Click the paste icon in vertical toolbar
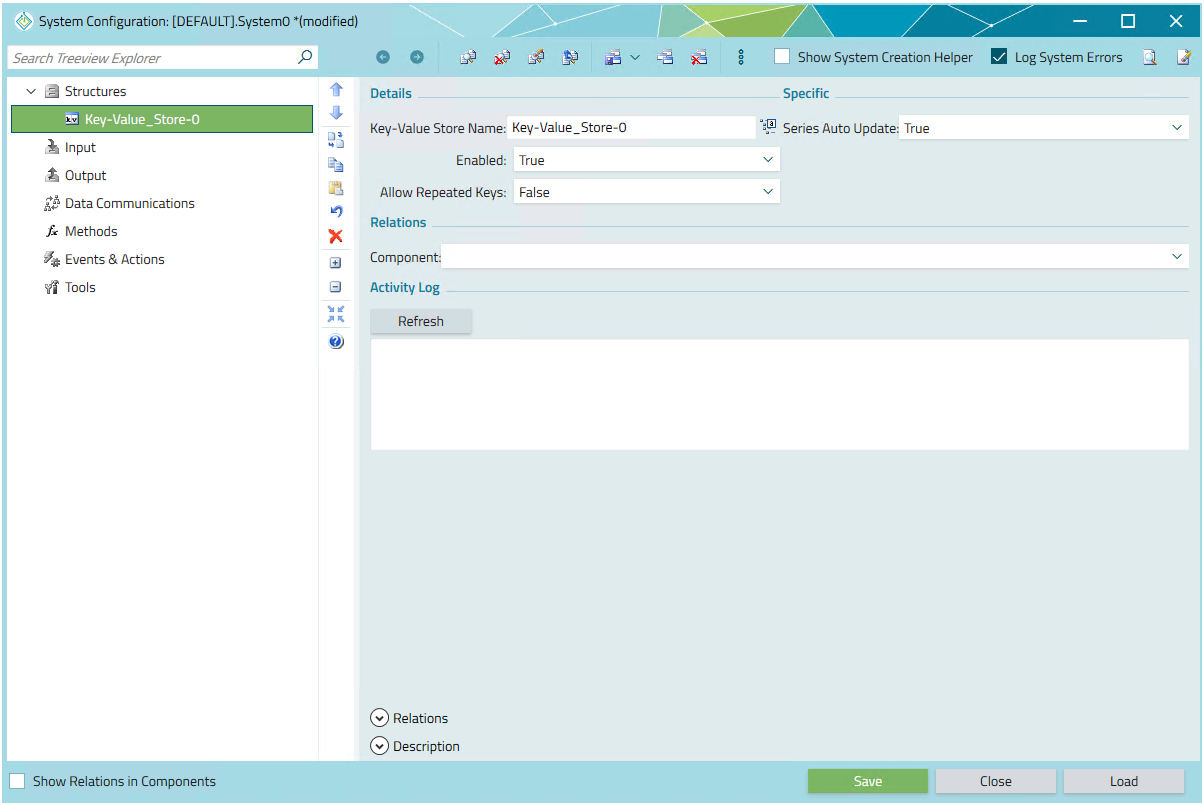 pos(336,188)
